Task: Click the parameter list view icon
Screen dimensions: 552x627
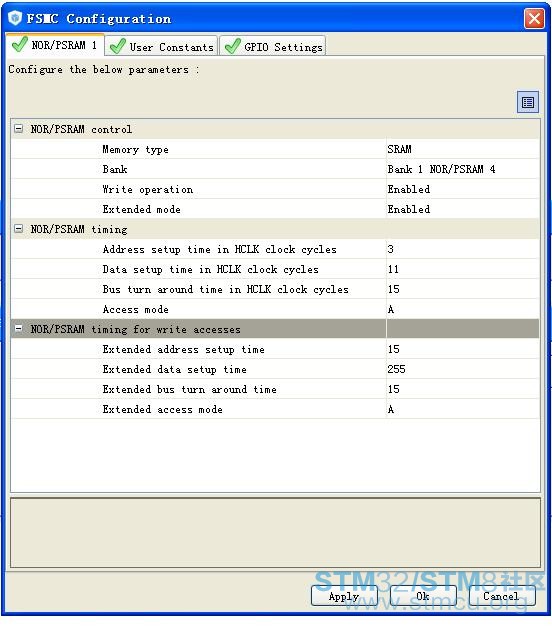Action: pos(528,102)
